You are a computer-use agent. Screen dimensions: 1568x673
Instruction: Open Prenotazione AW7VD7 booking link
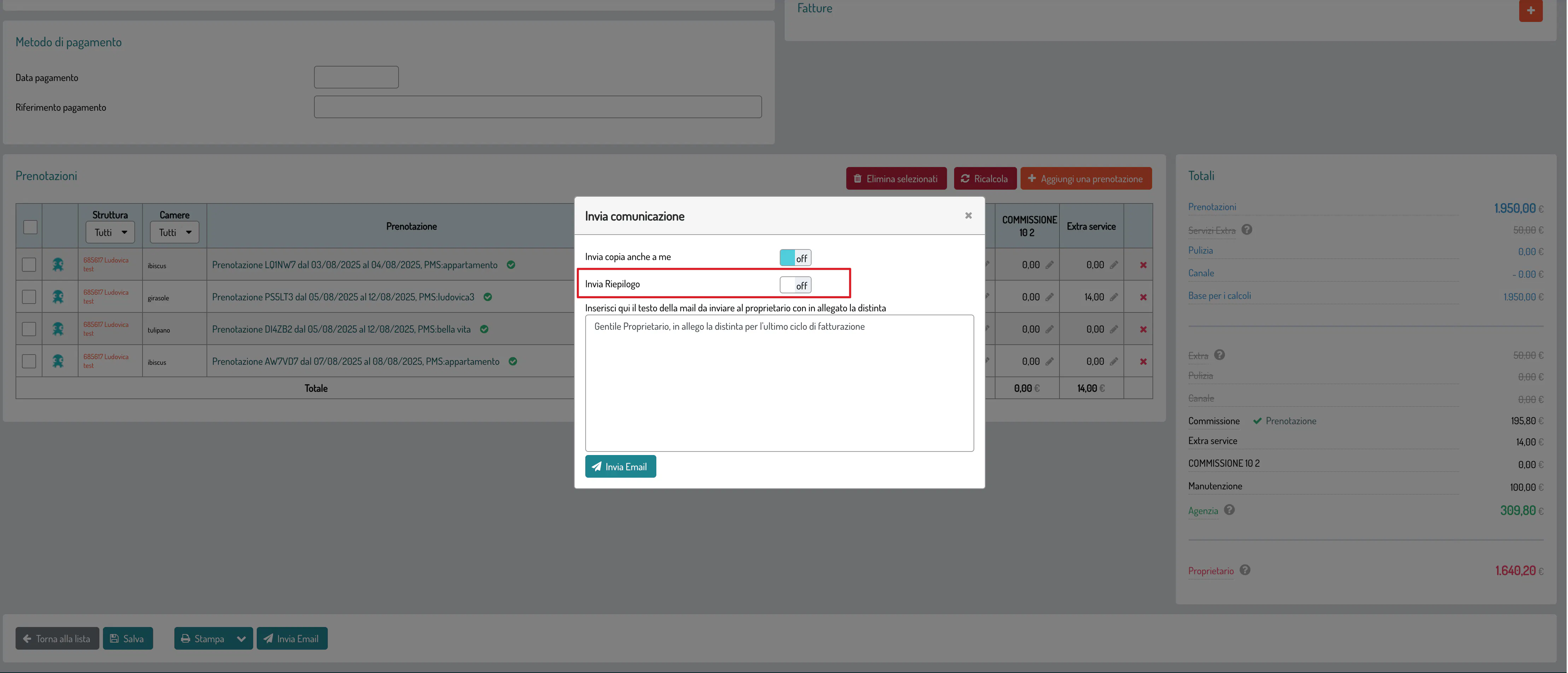tap(355, 362)
